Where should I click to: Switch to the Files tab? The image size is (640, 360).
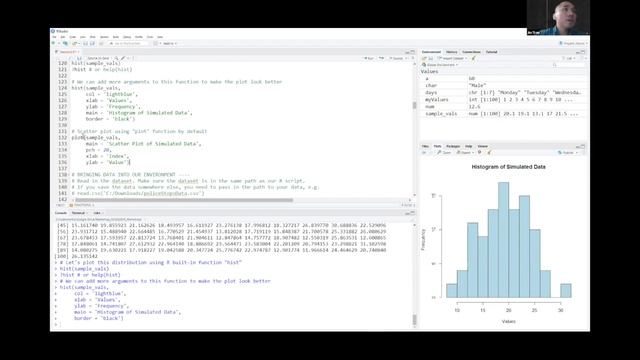pyautogui.click(x=425, y=146)
